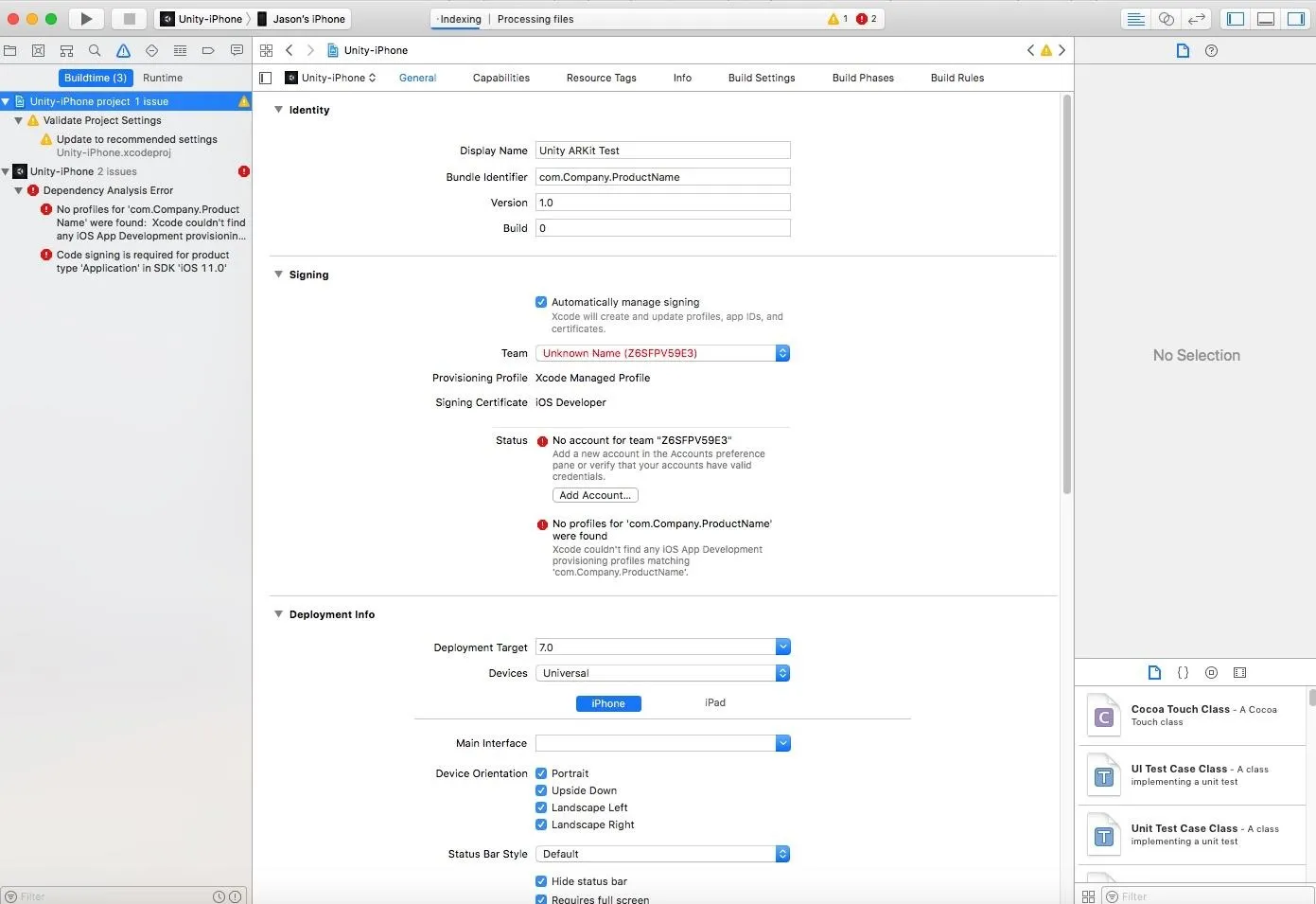Switch to the Build Rules tab
Viewport: 1316px width, 904px height.
[957, 78]
